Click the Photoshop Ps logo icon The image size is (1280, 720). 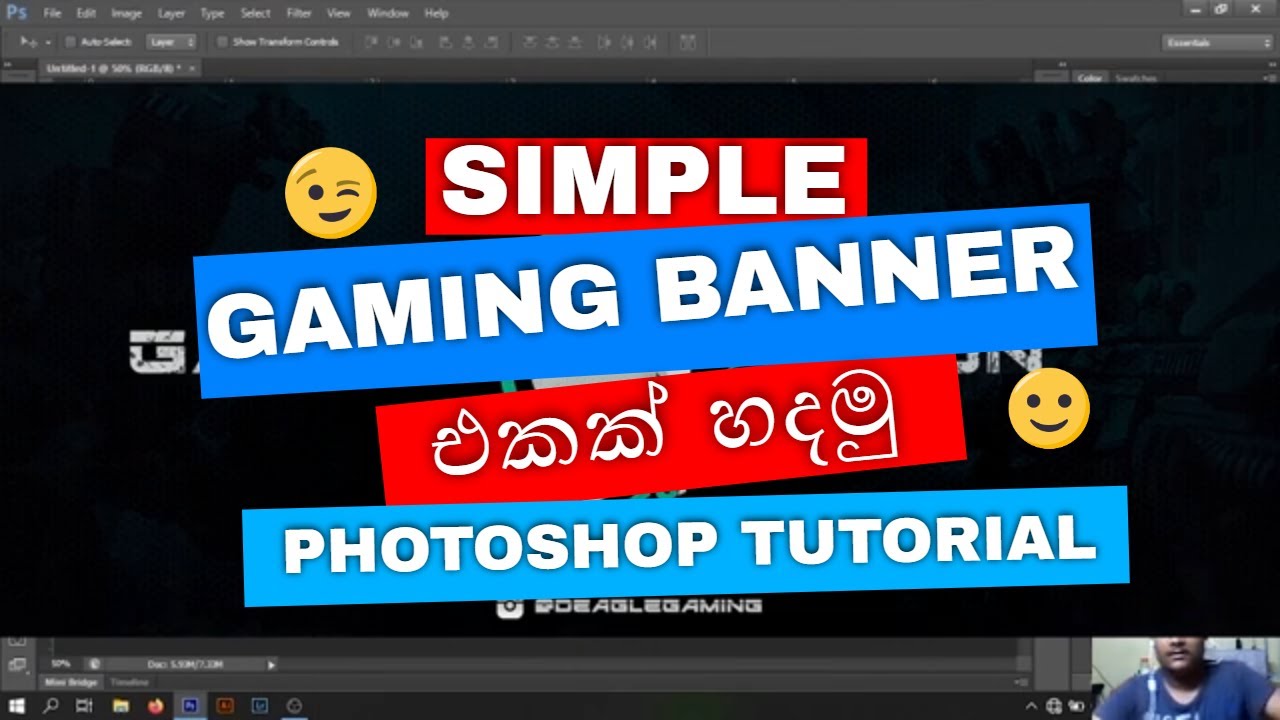click(16, 12)
